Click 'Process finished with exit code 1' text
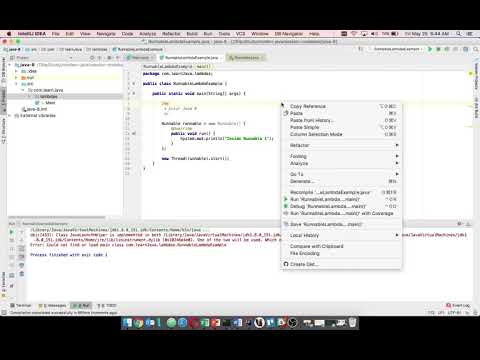The image size is (480, 360). click(69, 255)
